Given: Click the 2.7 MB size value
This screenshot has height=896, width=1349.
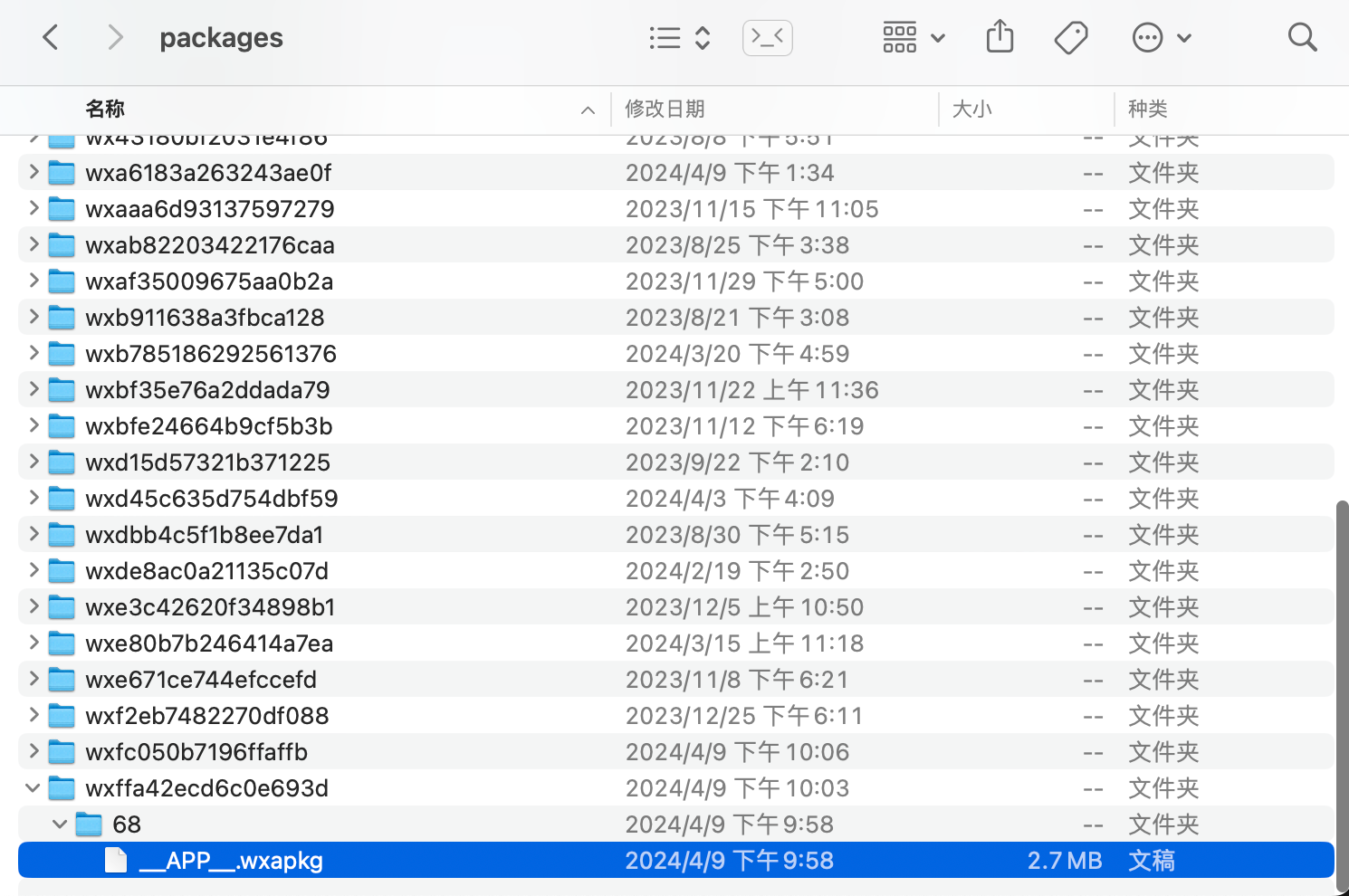Looking at the screenshot, I should click(x=1065, y=861).
